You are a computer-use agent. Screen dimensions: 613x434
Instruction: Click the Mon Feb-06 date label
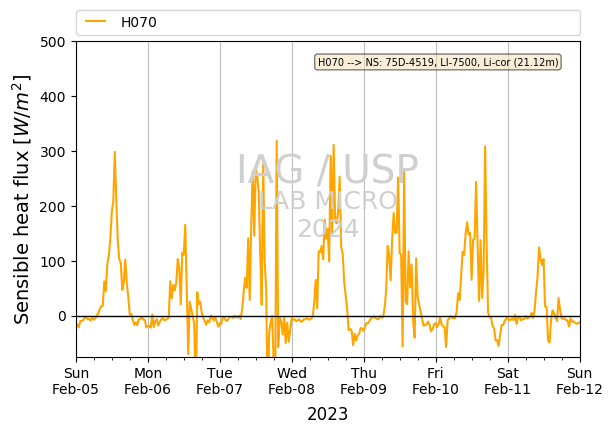(148, 381)
